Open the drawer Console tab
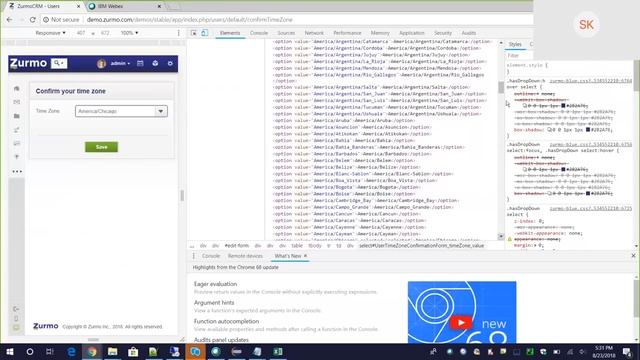Screen dimensions: 640x360 tap(211, 256)
